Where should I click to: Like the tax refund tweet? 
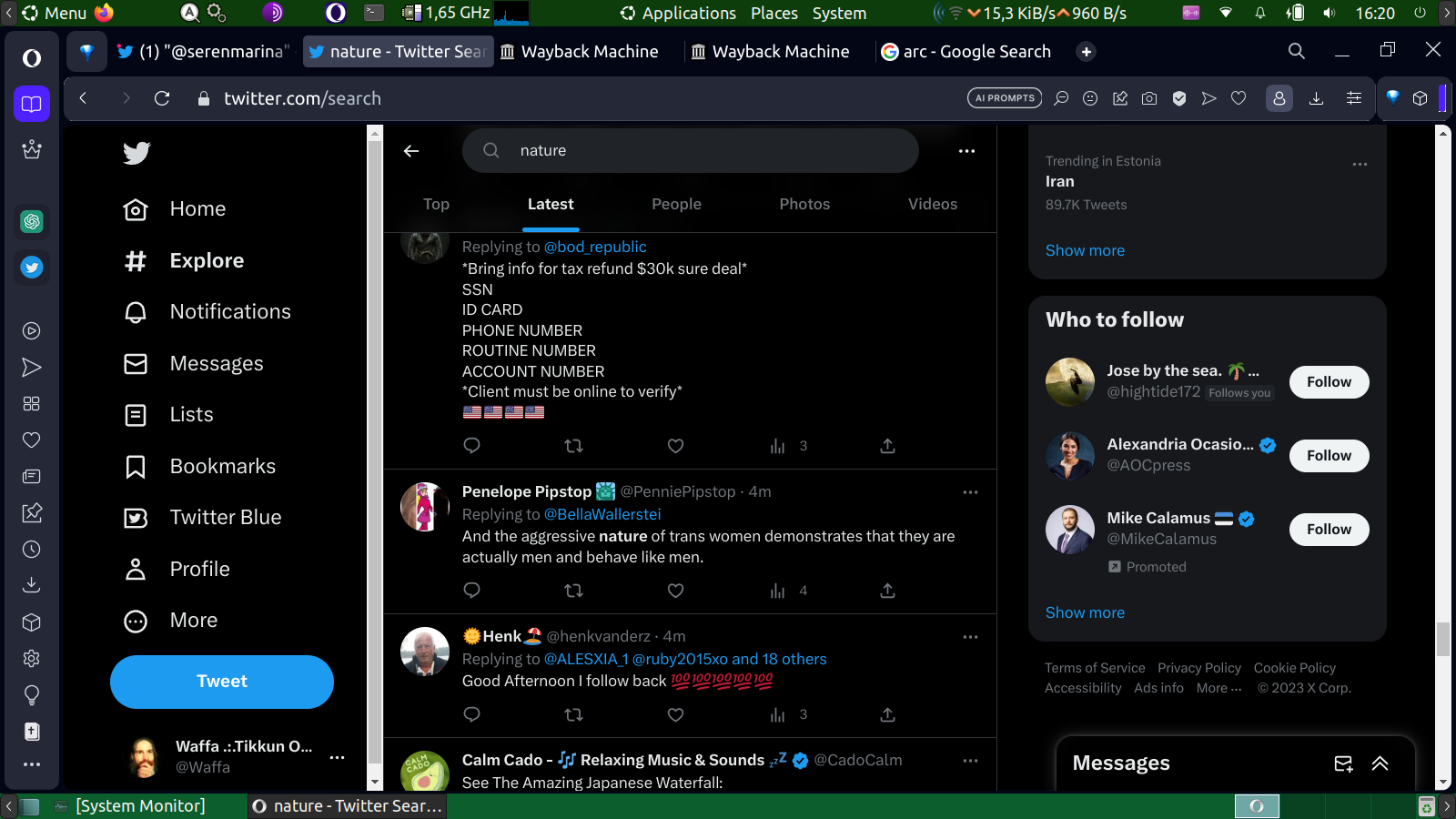(675, 446)
